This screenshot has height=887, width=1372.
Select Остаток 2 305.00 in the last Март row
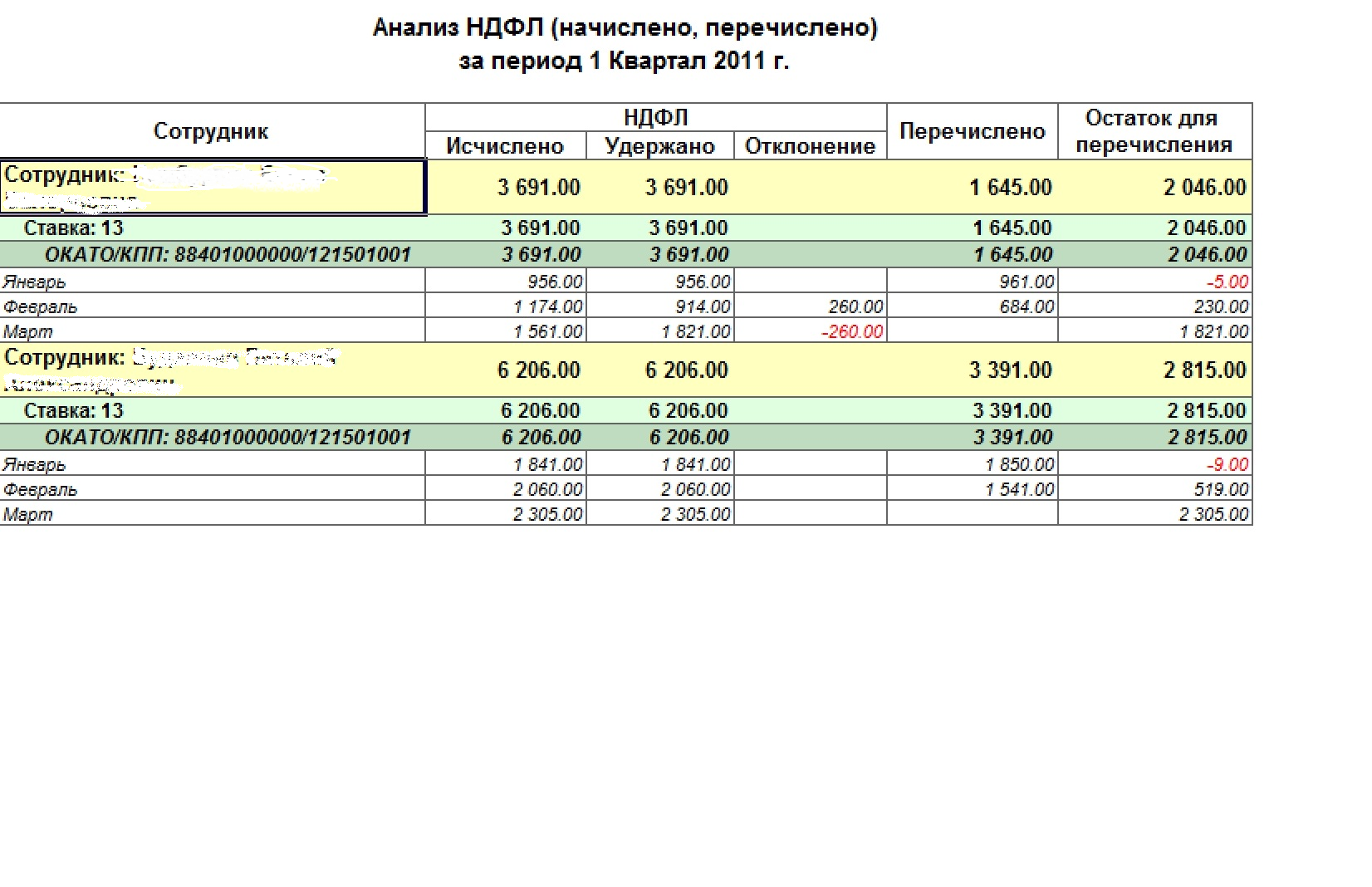coord(1214,513)
